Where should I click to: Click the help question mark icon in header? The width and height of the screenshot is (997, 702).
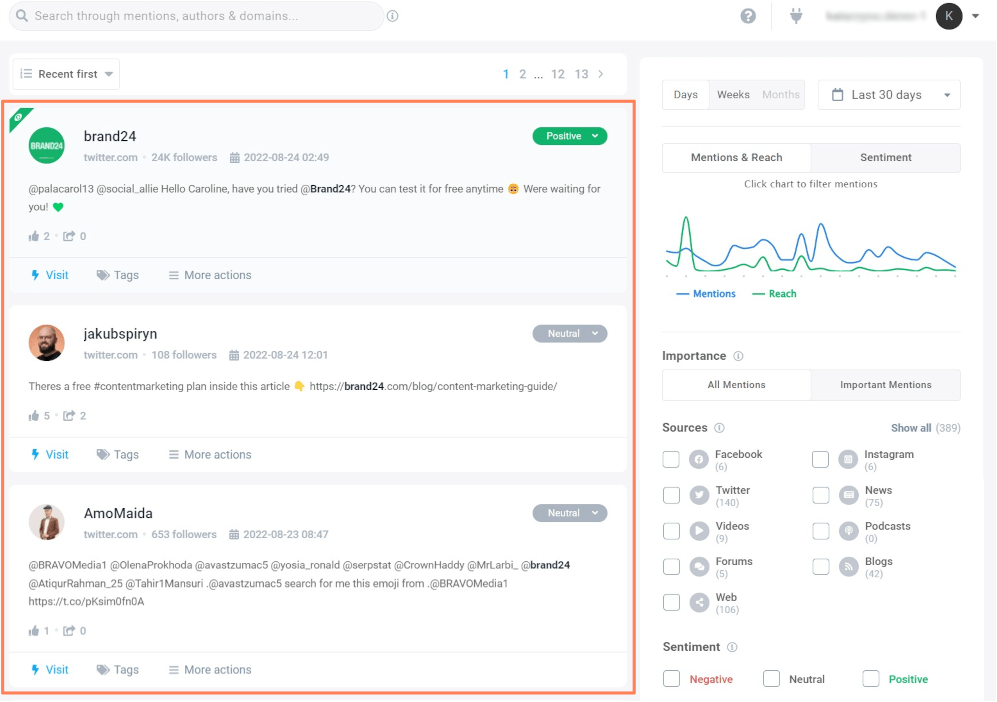tap(748, 16)
